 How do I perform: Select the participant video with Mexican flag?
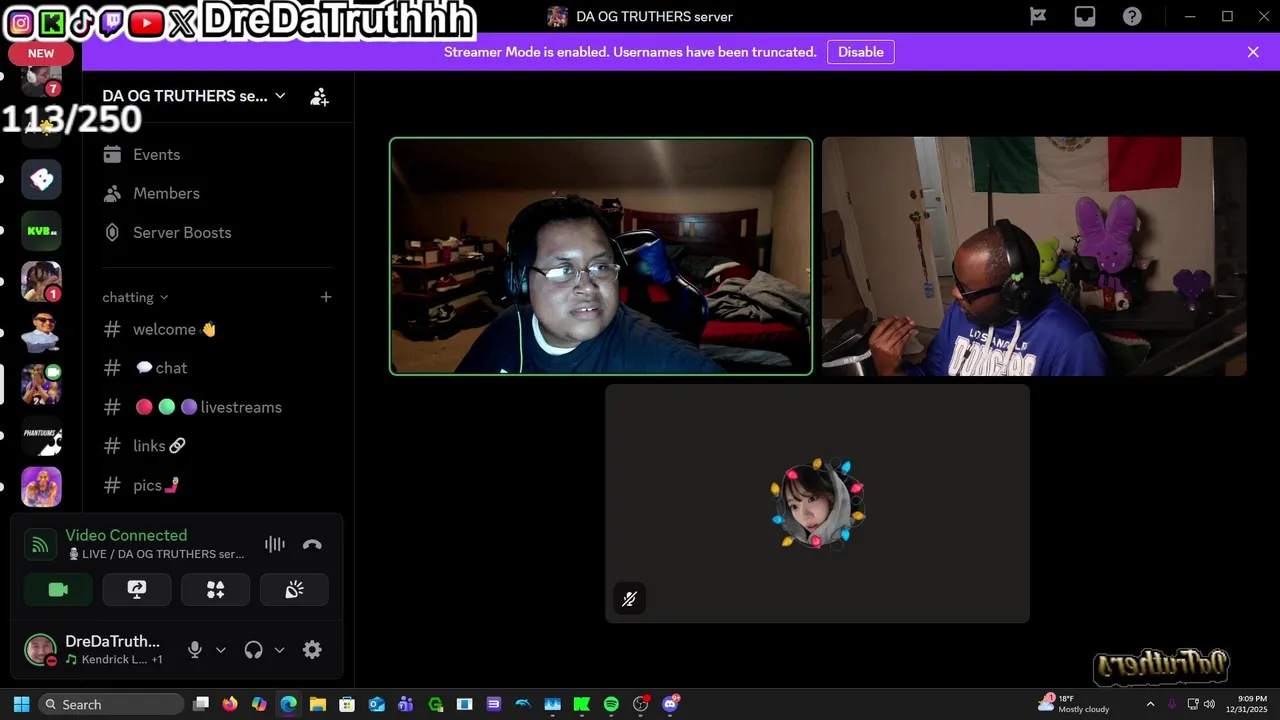(1034, 256)
